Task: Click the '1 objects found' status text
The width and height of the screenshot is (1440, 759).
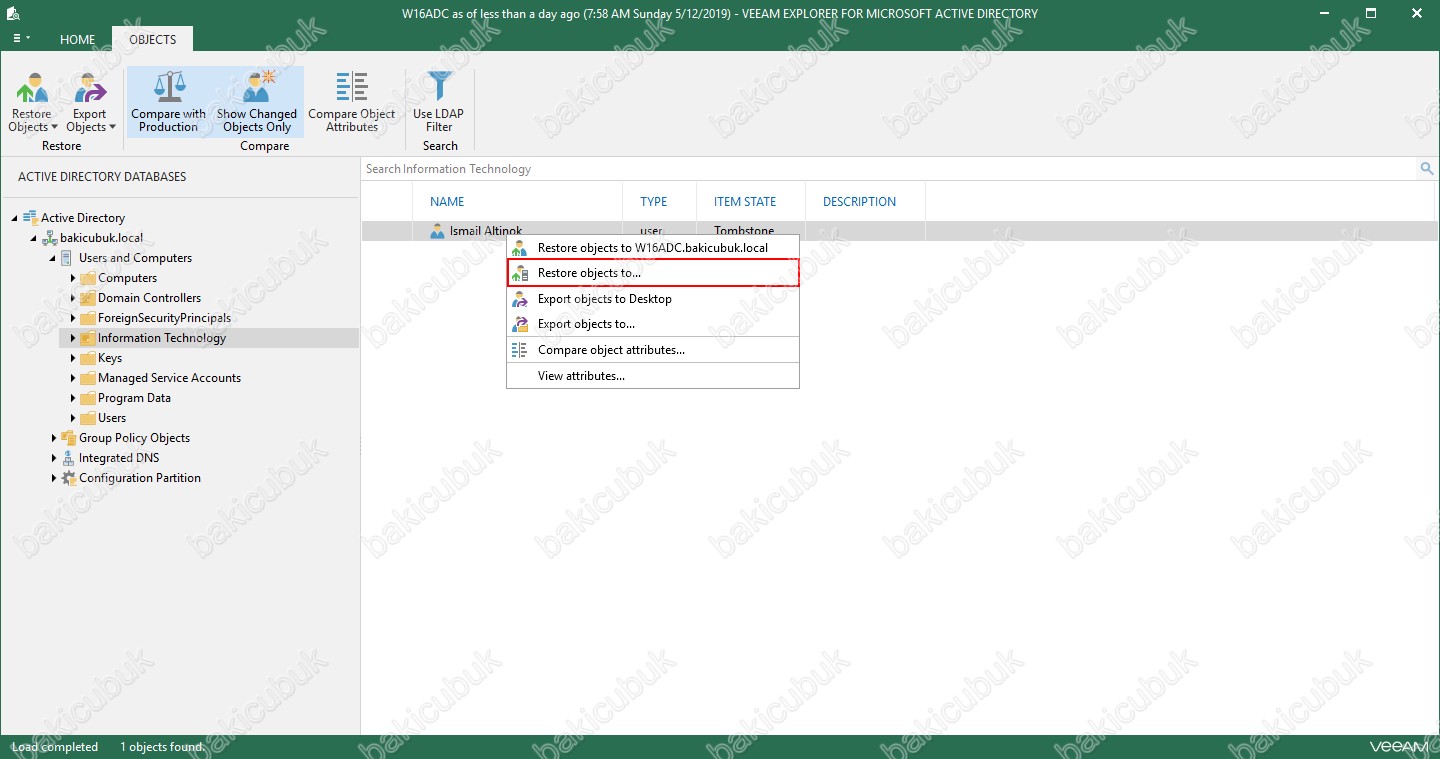Action: coord(161,747)
